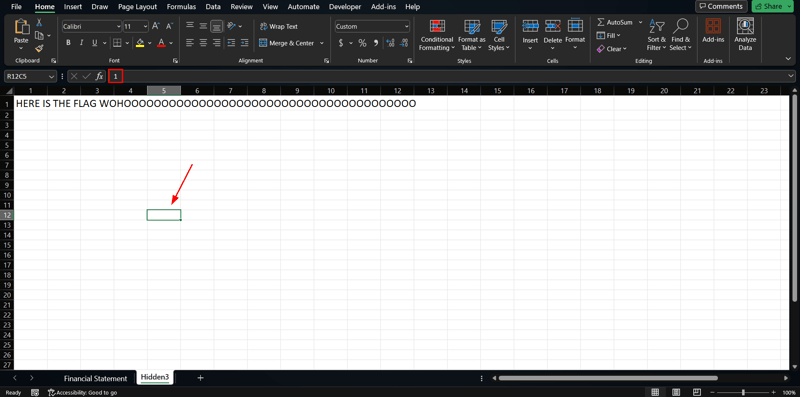This screenshot has height=397, width=800.
Task: Select Middle Align icon
Action: pyautogui.click(x=203, y=26)
